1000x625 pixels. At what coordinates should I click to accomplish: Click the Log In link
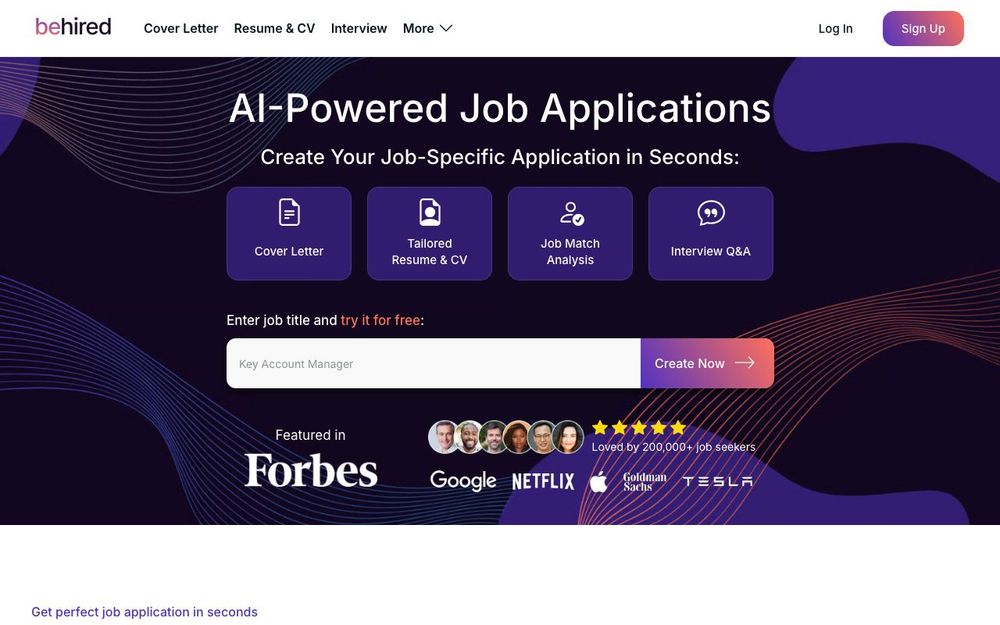836,28
